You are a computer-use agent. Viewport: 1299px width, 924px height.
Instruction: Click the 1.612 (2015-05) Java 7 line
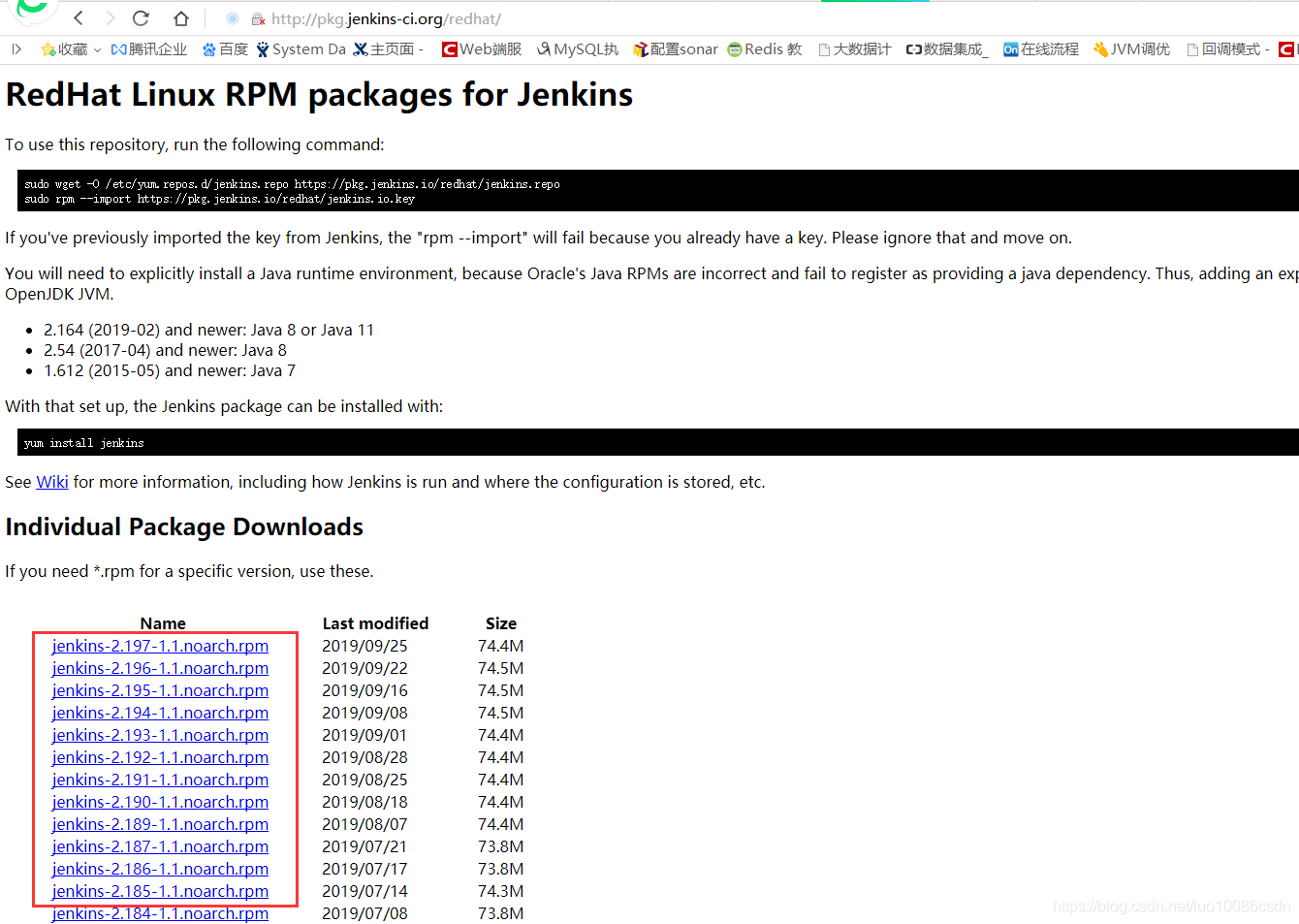(x=170, y=370)
